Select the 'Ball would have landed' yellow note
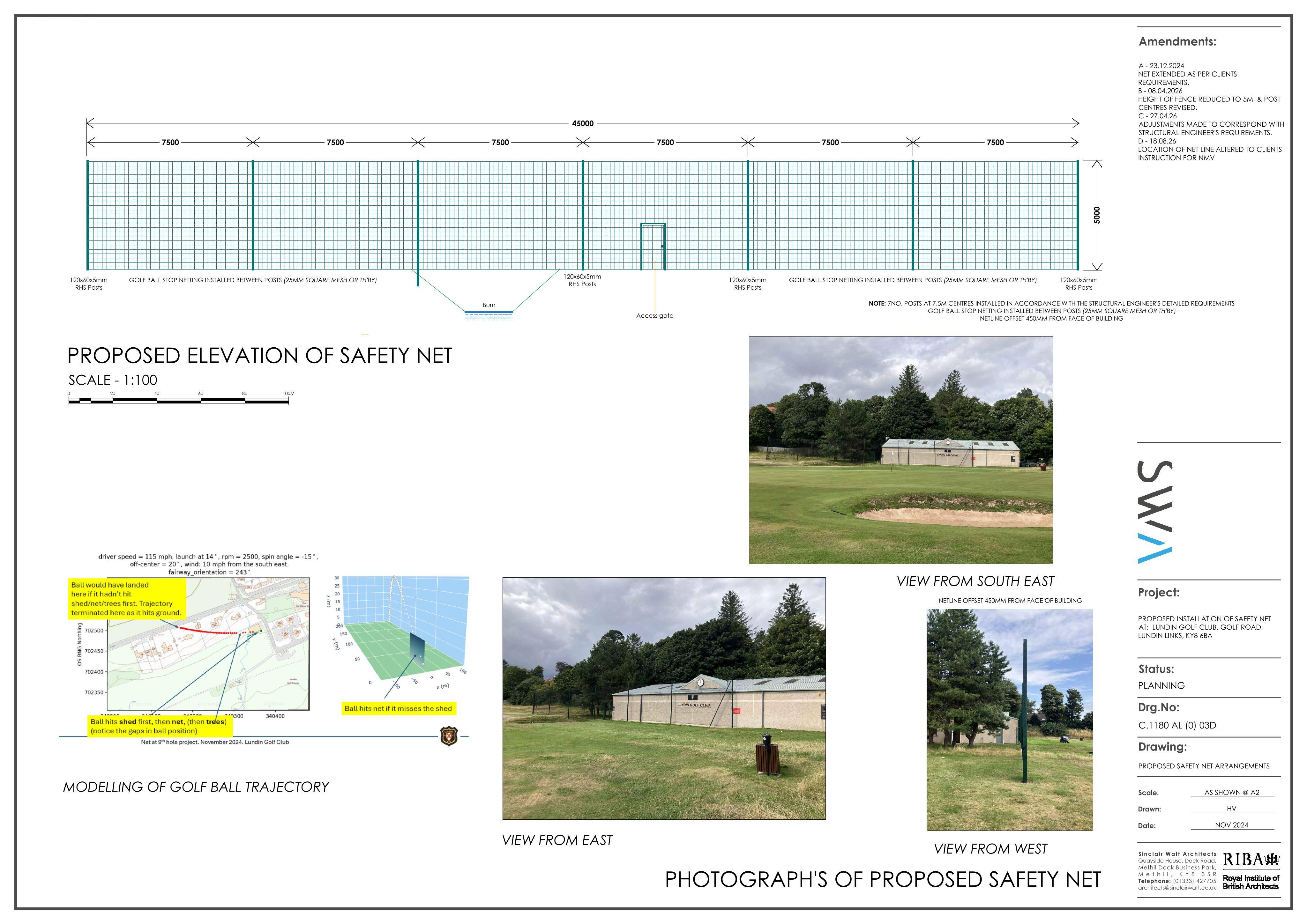1307x924 pixels. pyautogui.click(x=126, y=599)
